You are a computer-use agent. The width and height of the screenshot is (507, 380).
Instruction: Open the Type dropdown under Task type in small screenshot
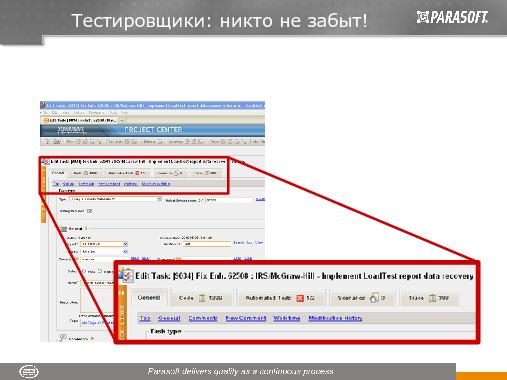coord(115,199)
